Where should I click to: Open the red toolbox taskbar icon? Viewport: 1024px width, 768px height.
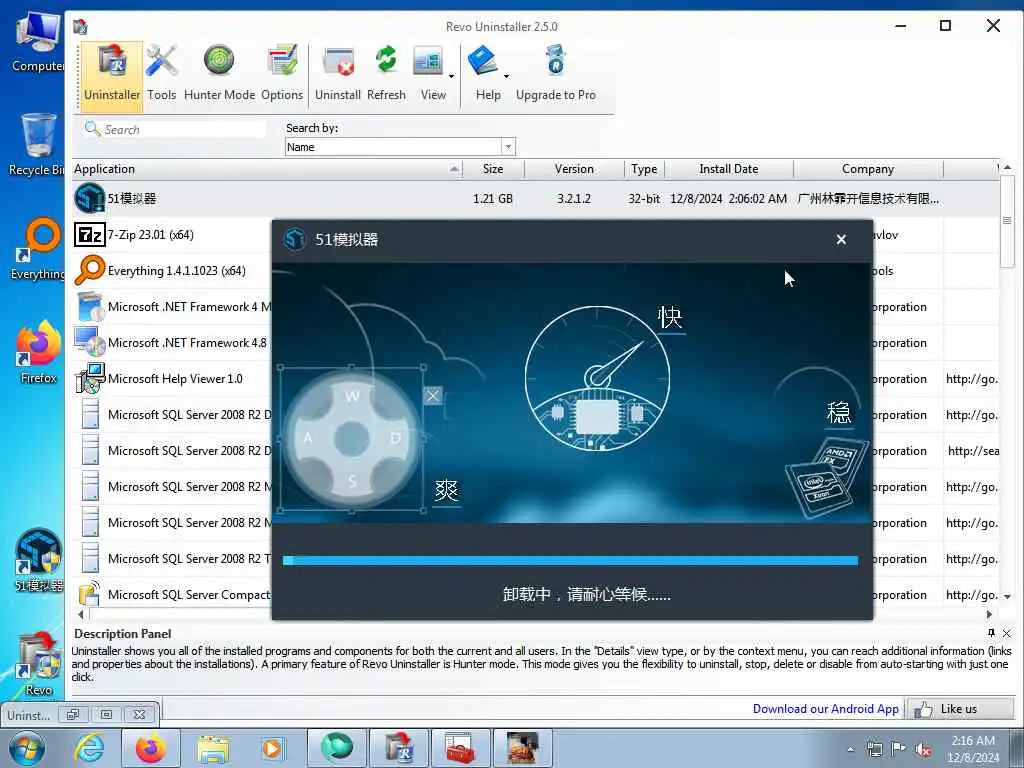(x=460, y=748)
